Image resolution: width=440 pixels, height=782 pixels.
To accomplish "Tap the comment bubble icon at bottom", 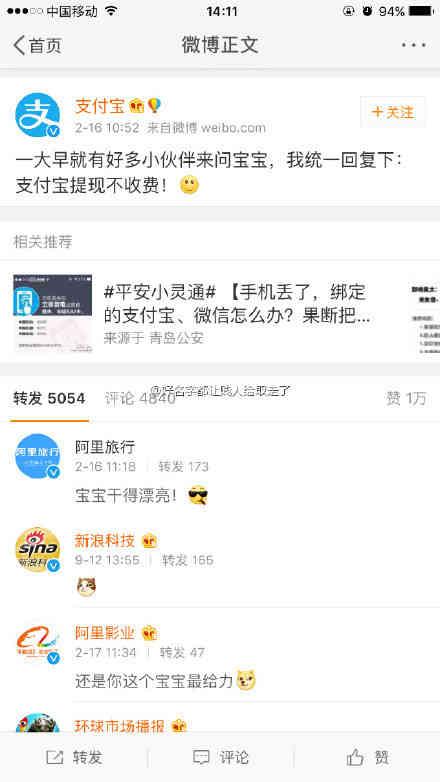I will pos(201,758).
